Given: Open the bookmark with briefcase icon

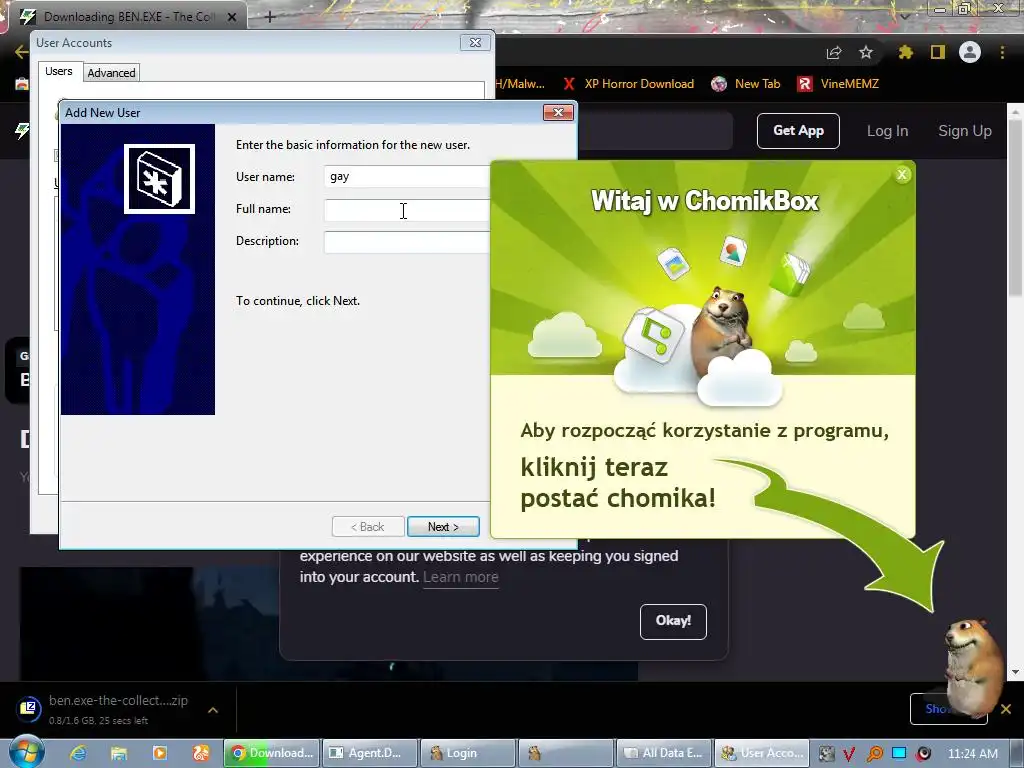Looking at the screenshot, I should point(22,84).
